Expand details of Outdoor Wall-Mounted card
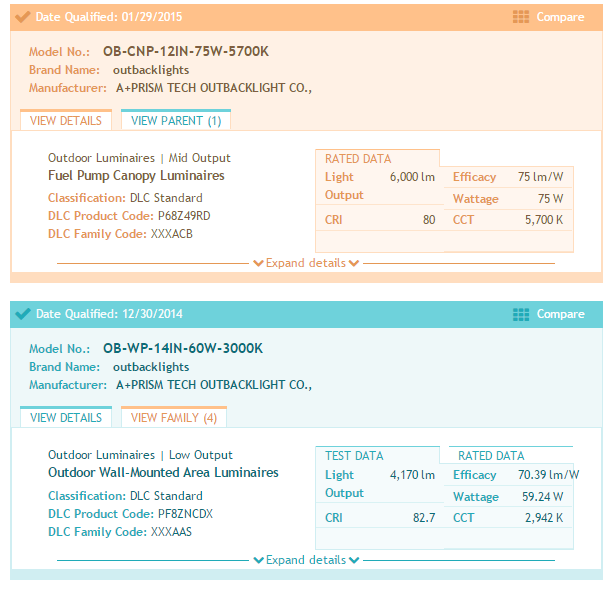The height and width of the screenshot is (589, 609). [x=306, y=560]
